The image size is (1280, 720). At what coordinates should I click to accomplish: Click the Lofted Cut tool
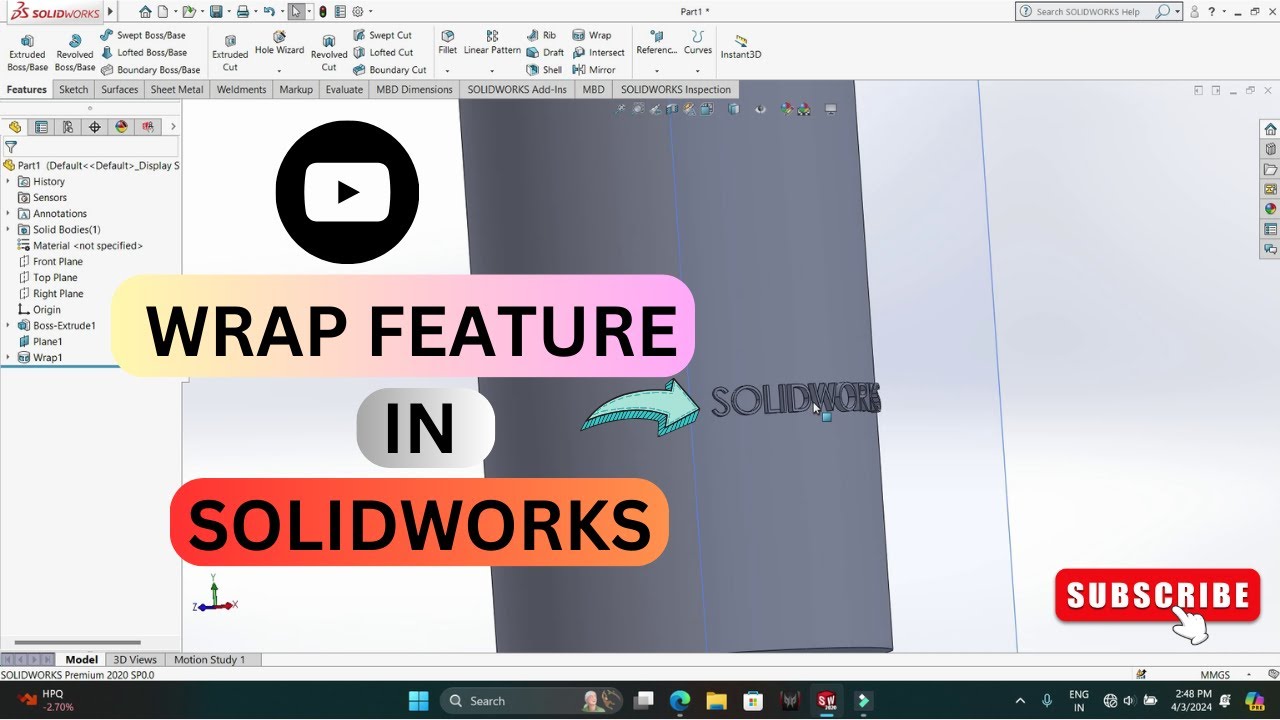pyautogui.click(x=383, y=52)
